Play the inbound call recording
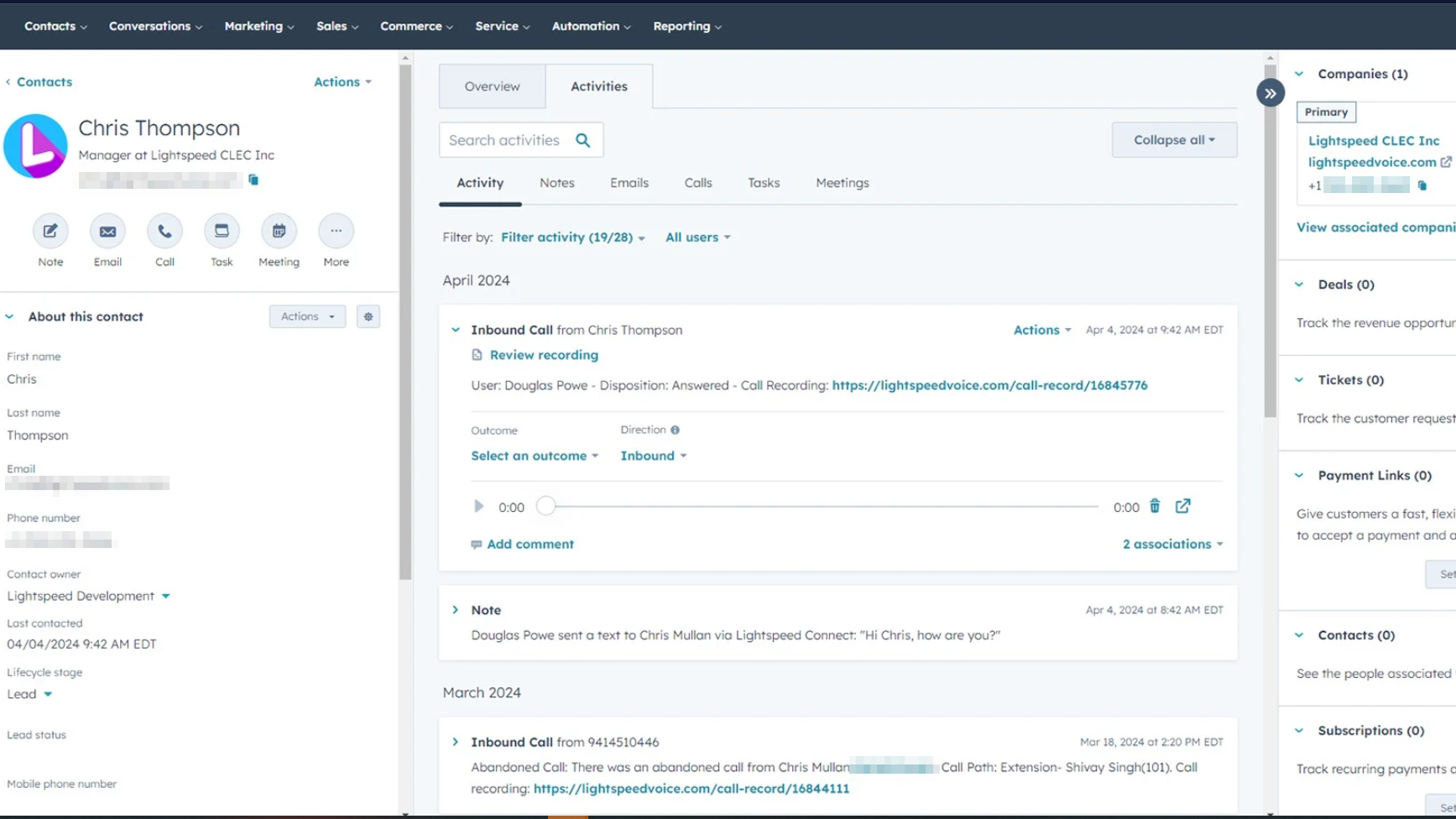This screenshot has width=1456, height=819. click(x=478, y=506)
